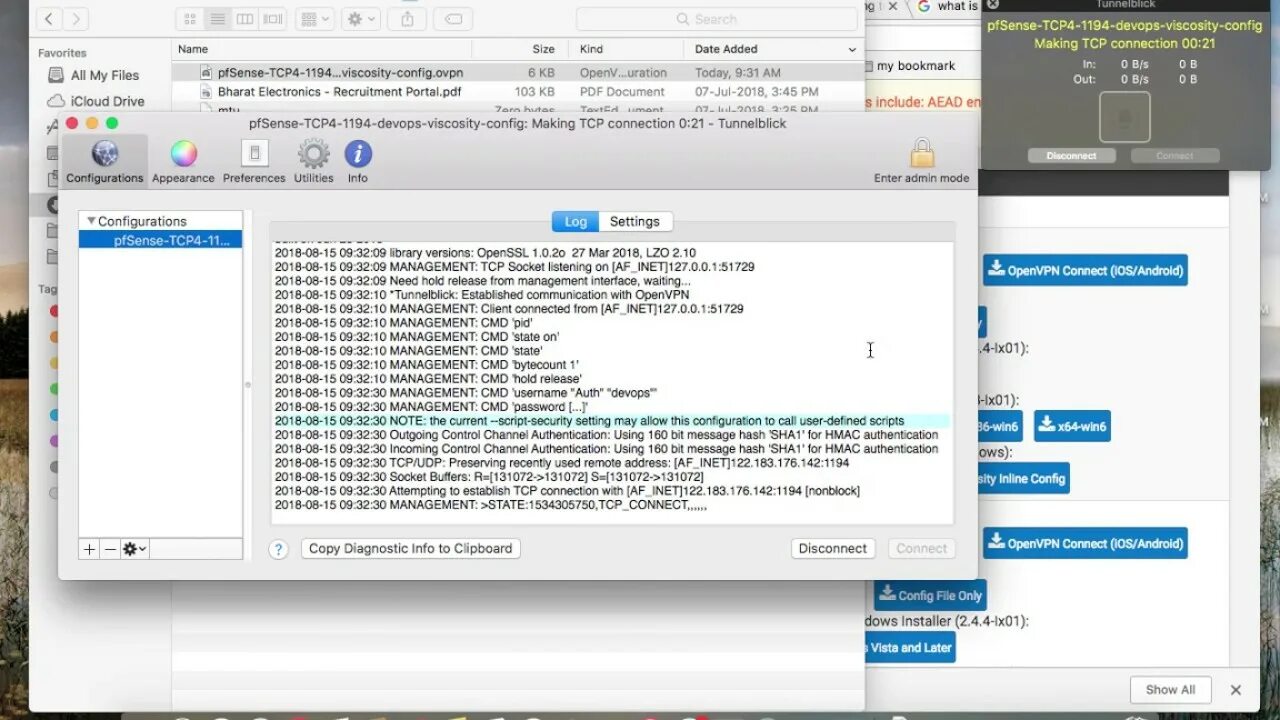Image resolution: width=1280 pixels, height=720 pixels.
Task: Open Utilities gear pane in Tunnelblick
Action: (x=313, y=161)
